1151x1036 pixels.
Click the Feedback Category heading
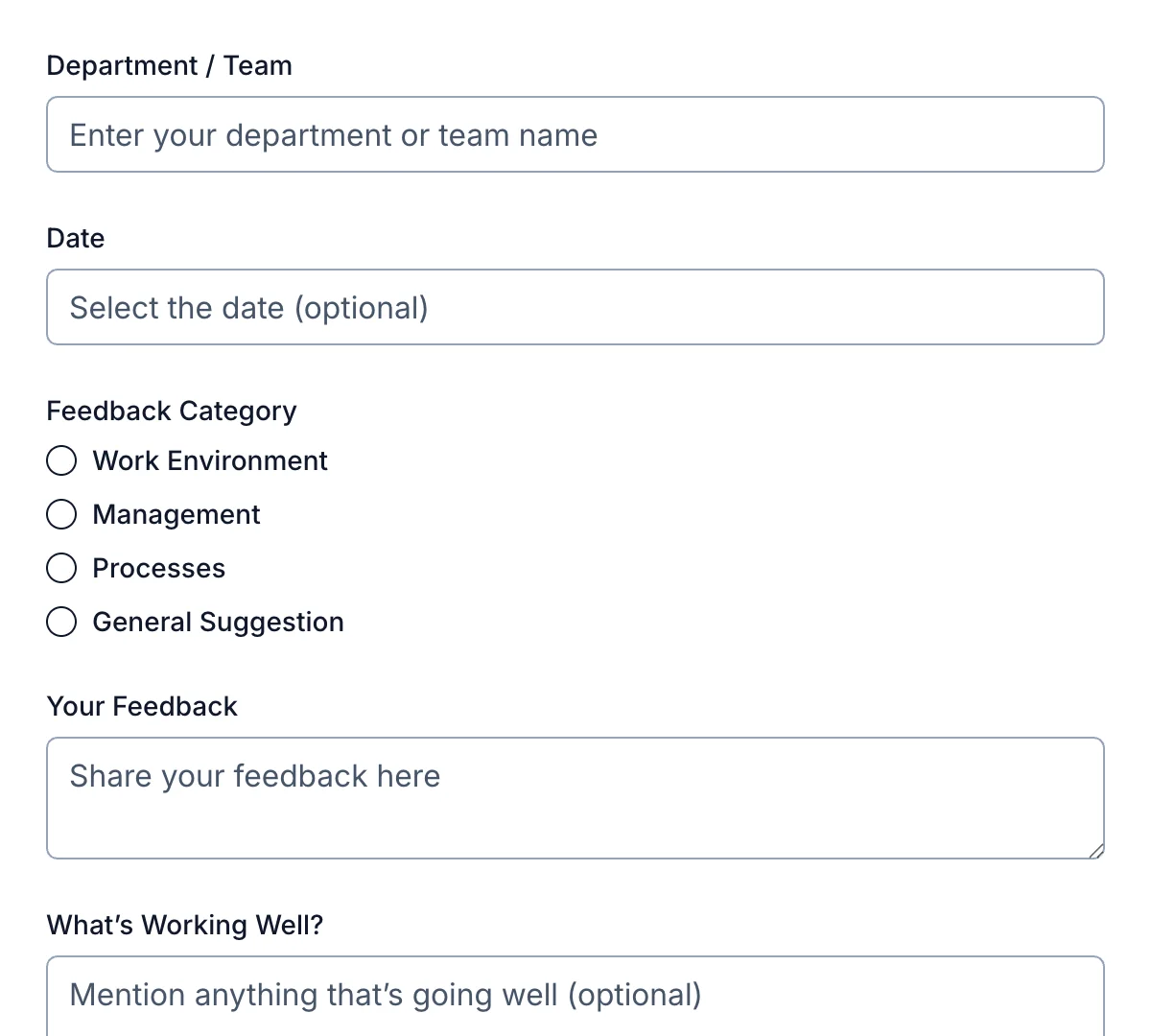(171, 411)
